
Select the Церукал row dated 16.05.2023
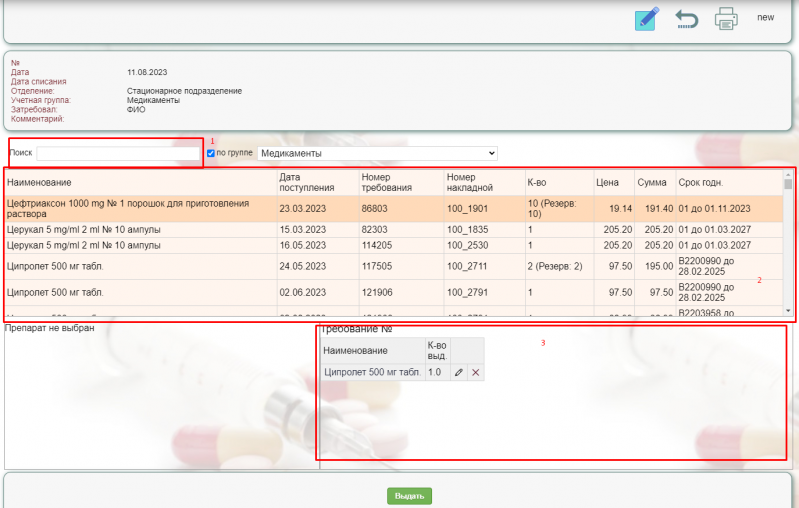coord(140,245)
